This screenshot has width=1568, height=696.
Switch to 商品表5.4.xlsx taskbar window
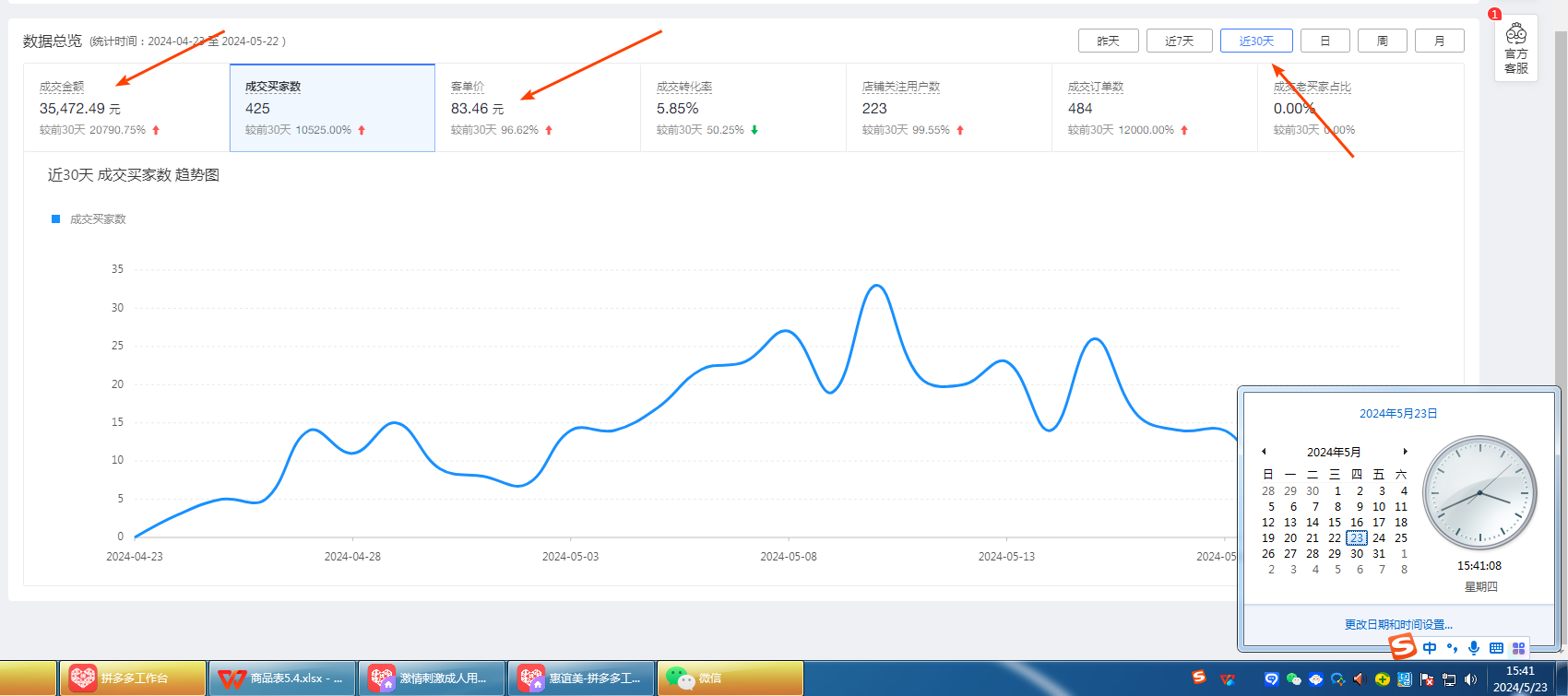[282, 678]
